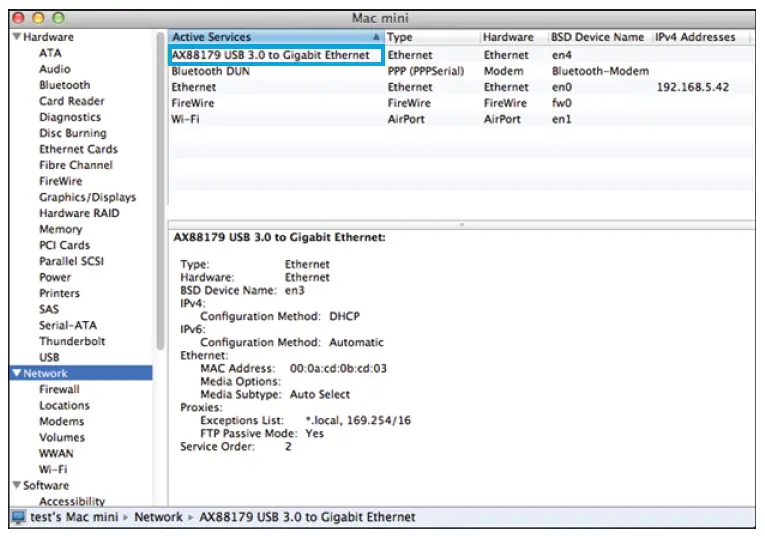Select Ethernet Cards in sidebar
The image size is (765, 536).
(77, 149)
